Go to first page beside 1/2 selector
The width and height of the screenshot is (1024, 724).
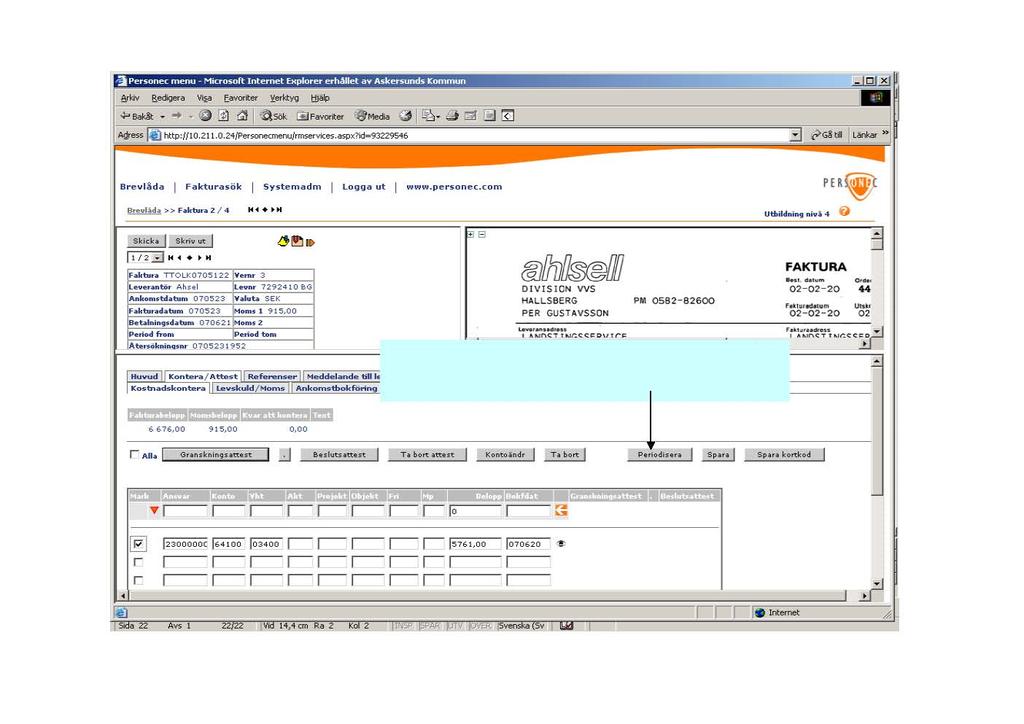(170, 258)
